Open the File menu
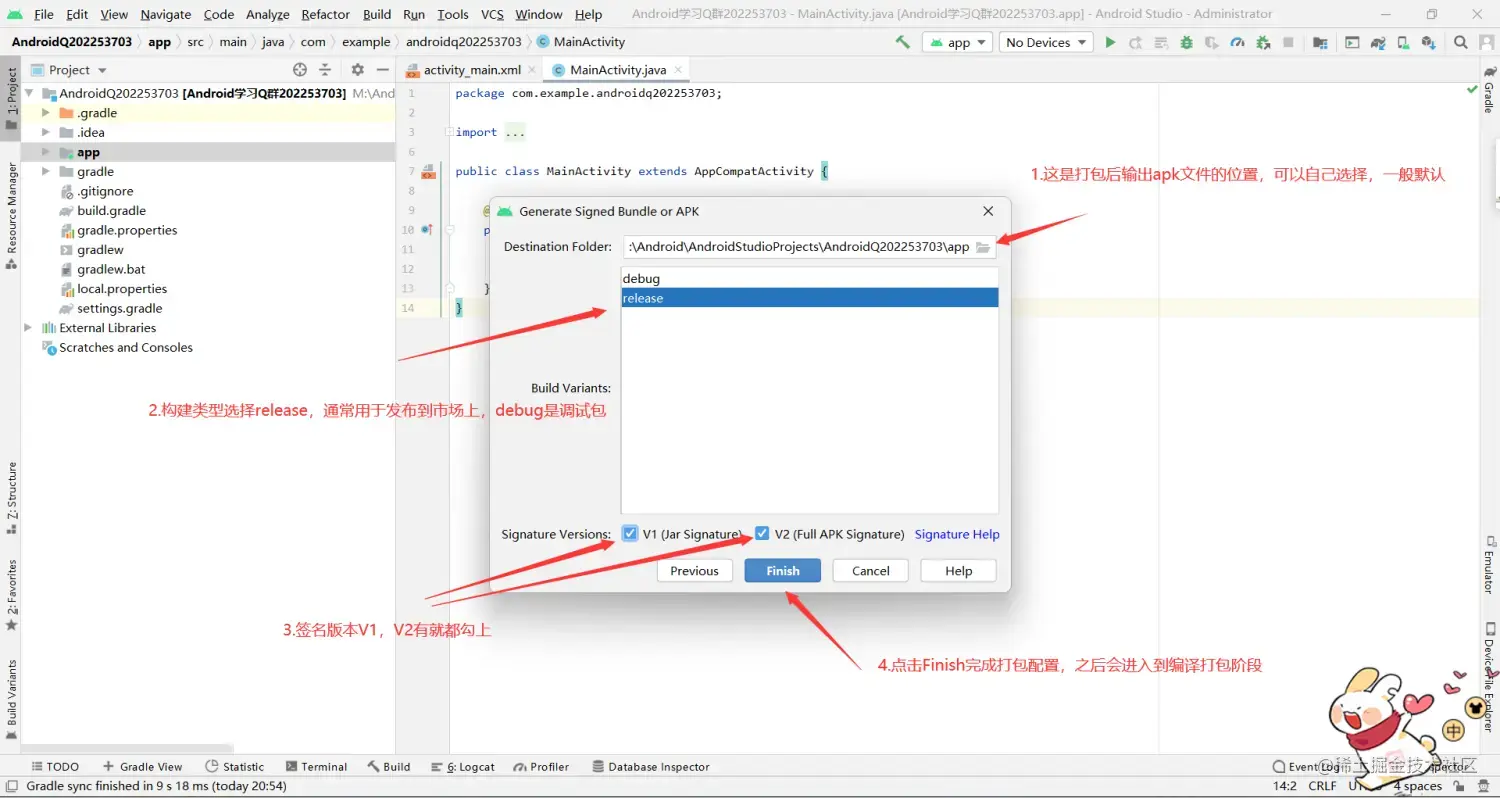 click(x=44, y=14)
